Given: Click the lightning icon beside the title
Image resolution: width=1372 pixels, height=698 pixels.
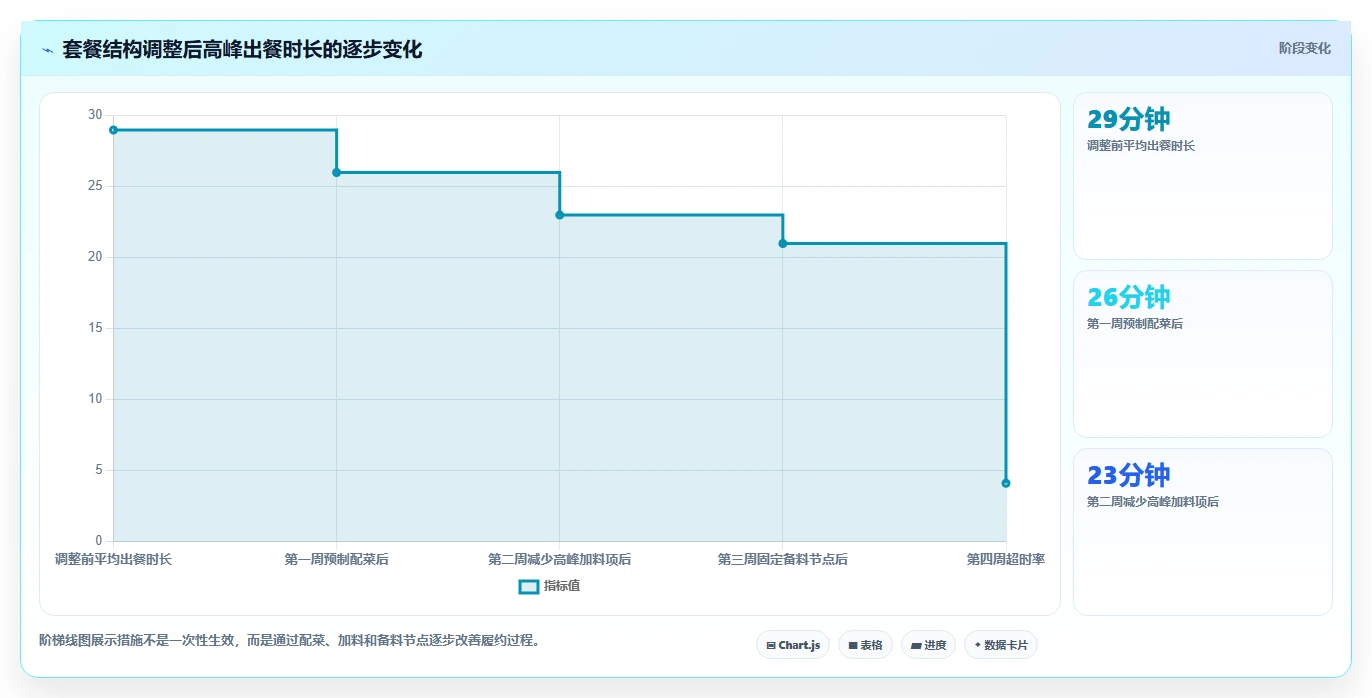Looking at the screenshot, I should pyautogui.click(x=47, y=49).
